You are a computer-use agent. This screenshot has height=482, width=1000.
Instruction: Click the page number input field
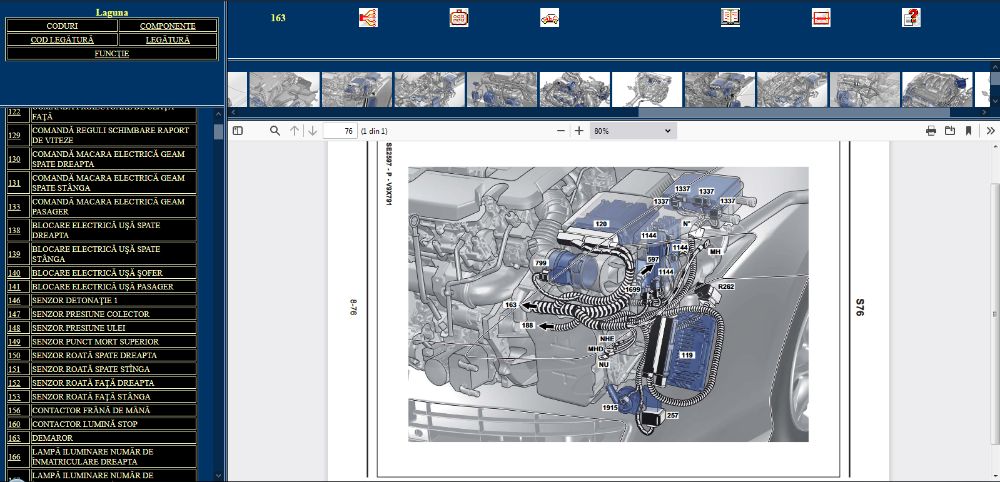[341, 131]
